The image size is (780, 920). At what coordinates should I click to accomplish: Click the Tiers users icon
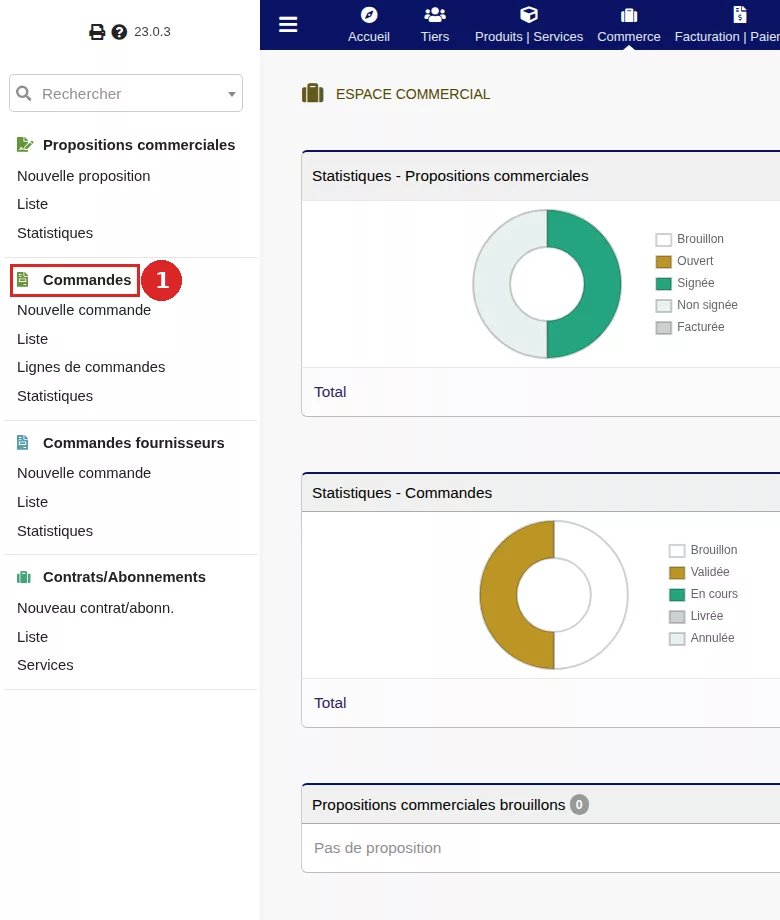click(x=435, y=15)
